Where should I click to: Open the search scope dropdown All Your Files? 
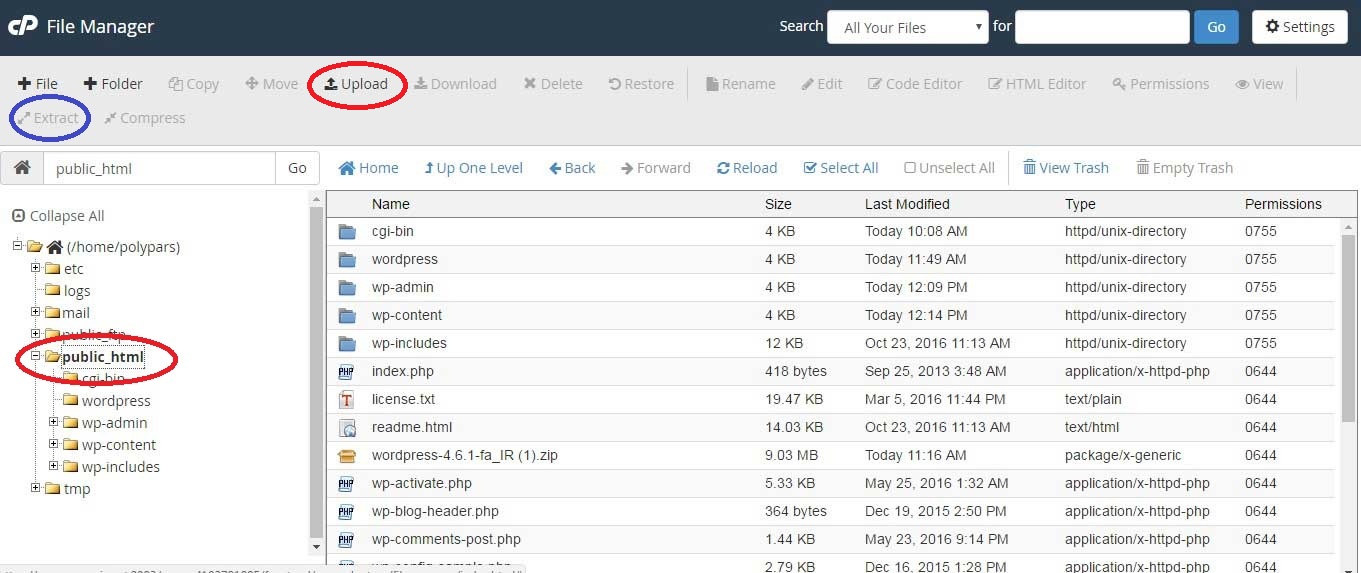click(908, 27)
